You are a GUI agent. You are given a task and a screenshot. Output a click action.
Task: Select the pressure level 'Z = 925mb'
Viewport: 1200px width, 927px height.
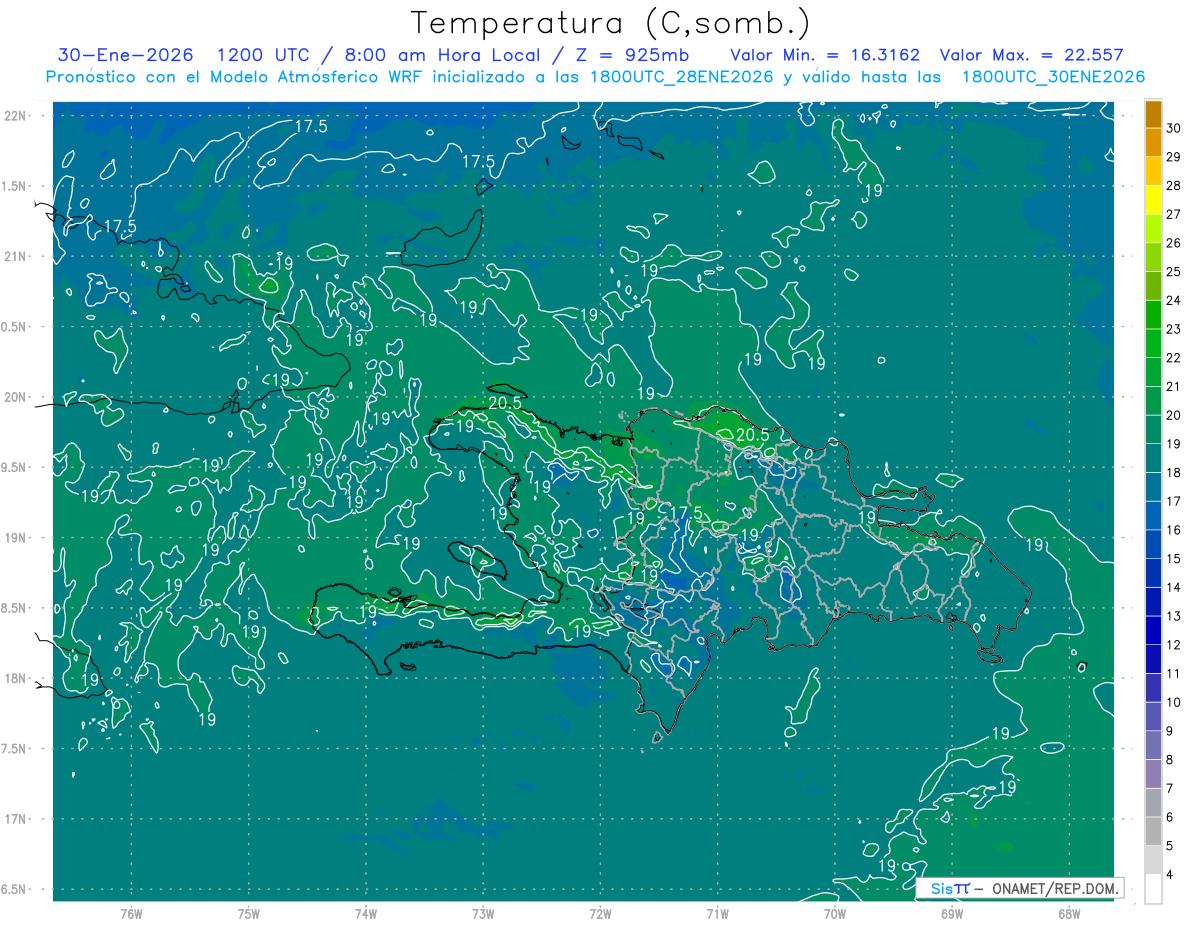(x=631, y=55)
